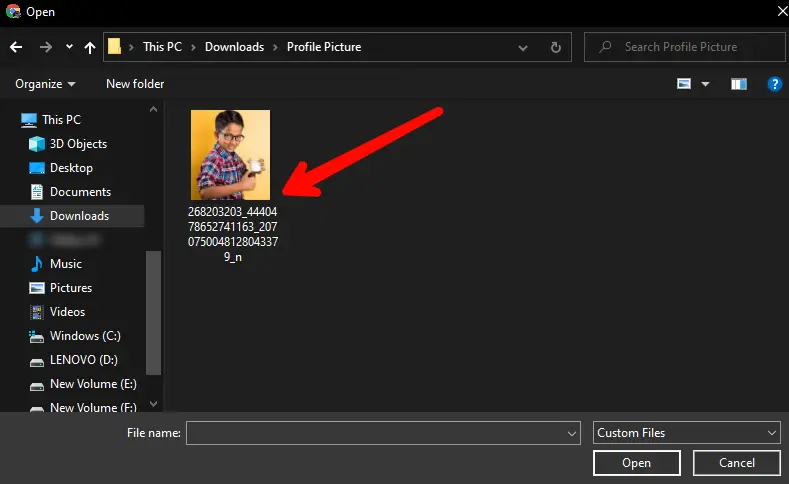Click the magnifier search icon
The image size is (789, 484).
pos(605,47)
